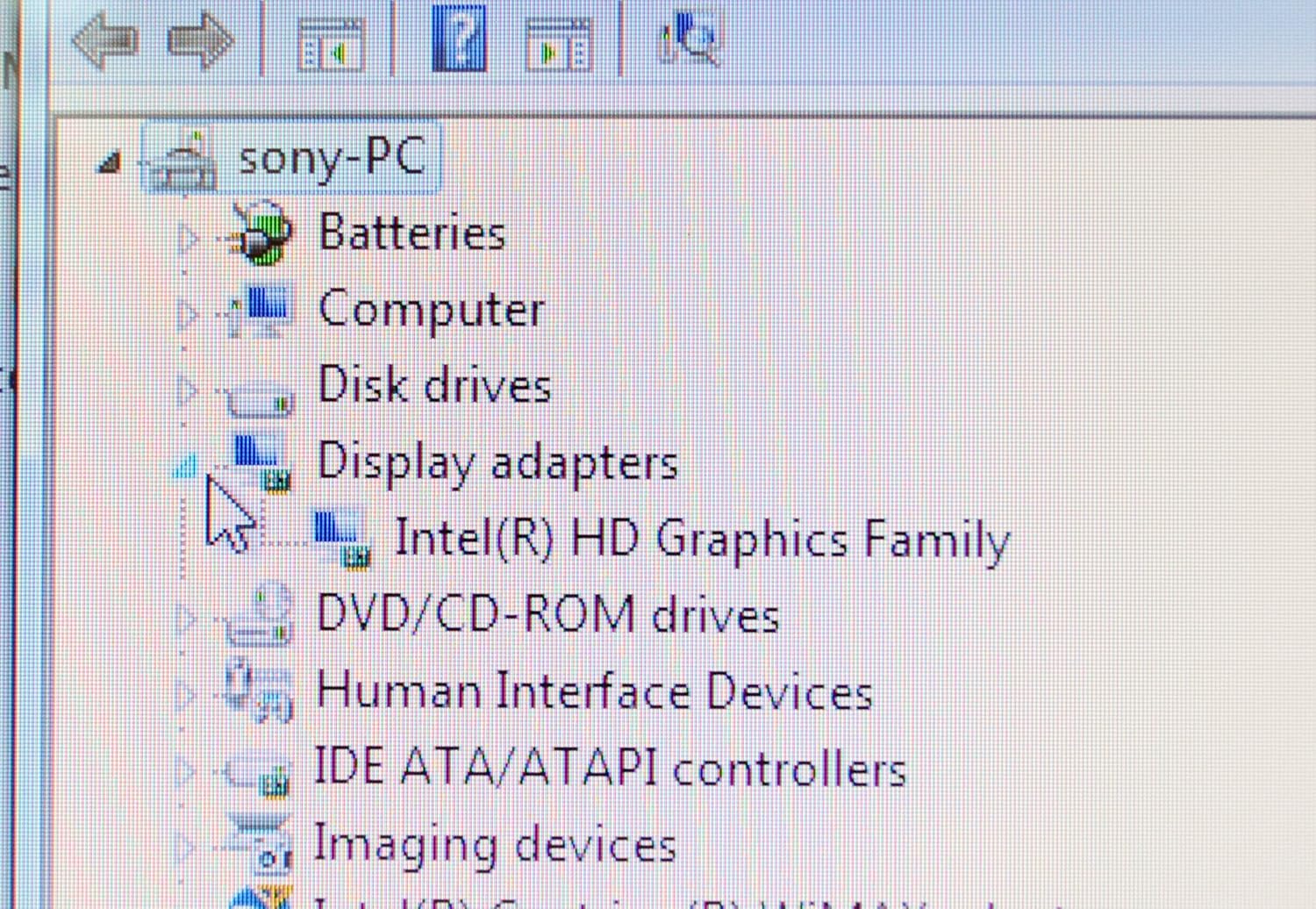Click the Imaging devices camera icon
The height and width of the screenshot is (909, 1316).
click(261, 845)
